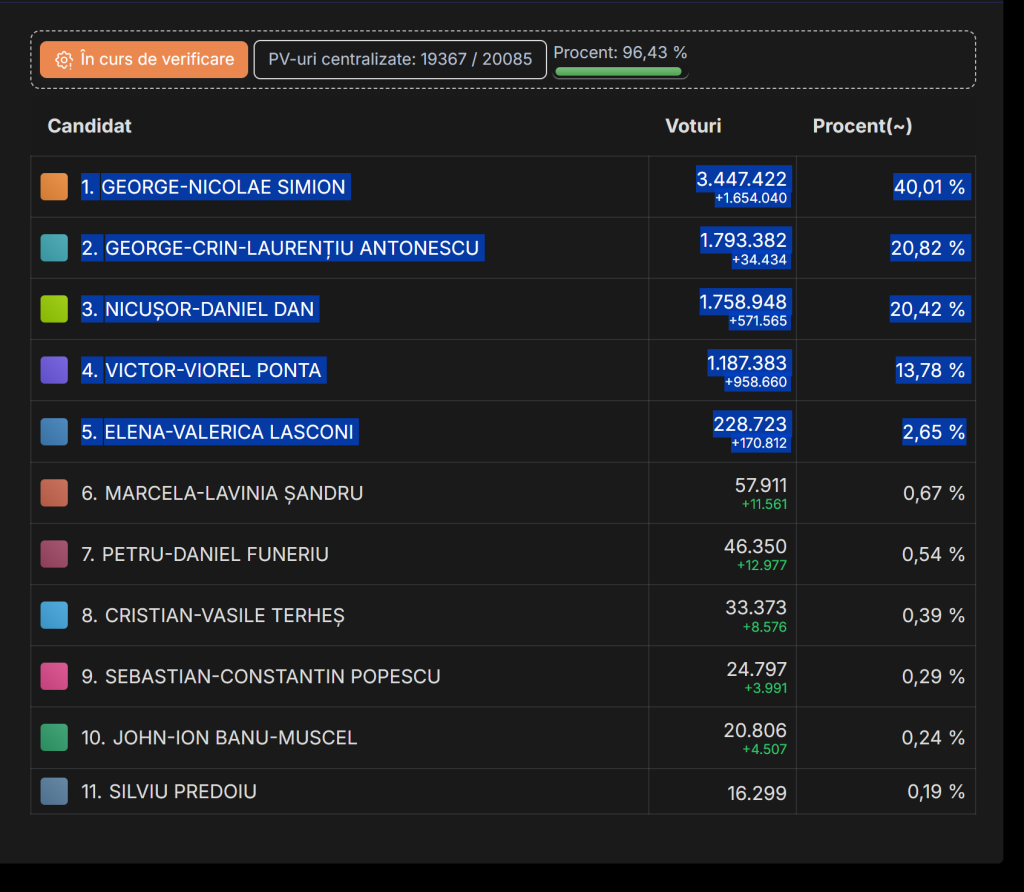Click vote count '16.299'
The image size is (1024, 892).
(757, 793)
